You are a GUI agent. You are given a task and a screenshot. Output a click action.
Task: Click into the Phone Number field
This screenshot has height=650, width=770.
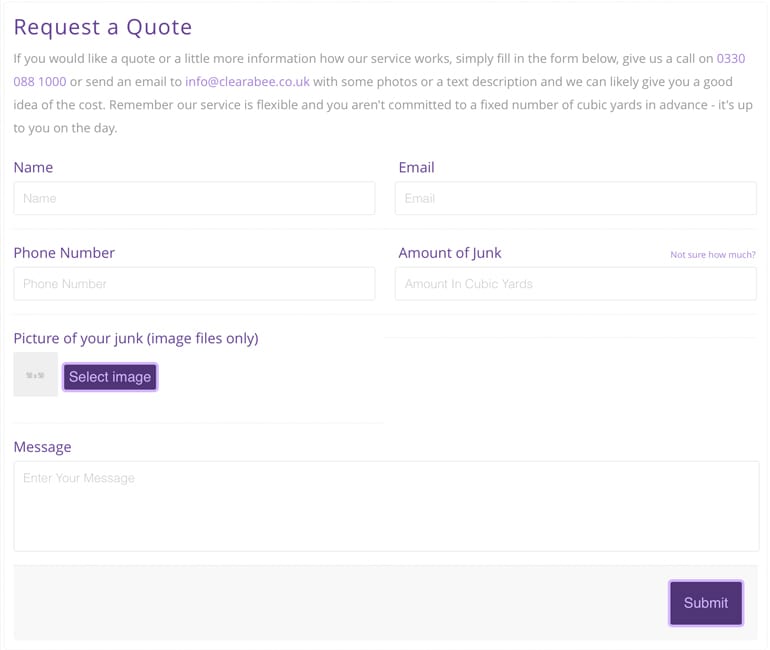[x=194, y=284]
